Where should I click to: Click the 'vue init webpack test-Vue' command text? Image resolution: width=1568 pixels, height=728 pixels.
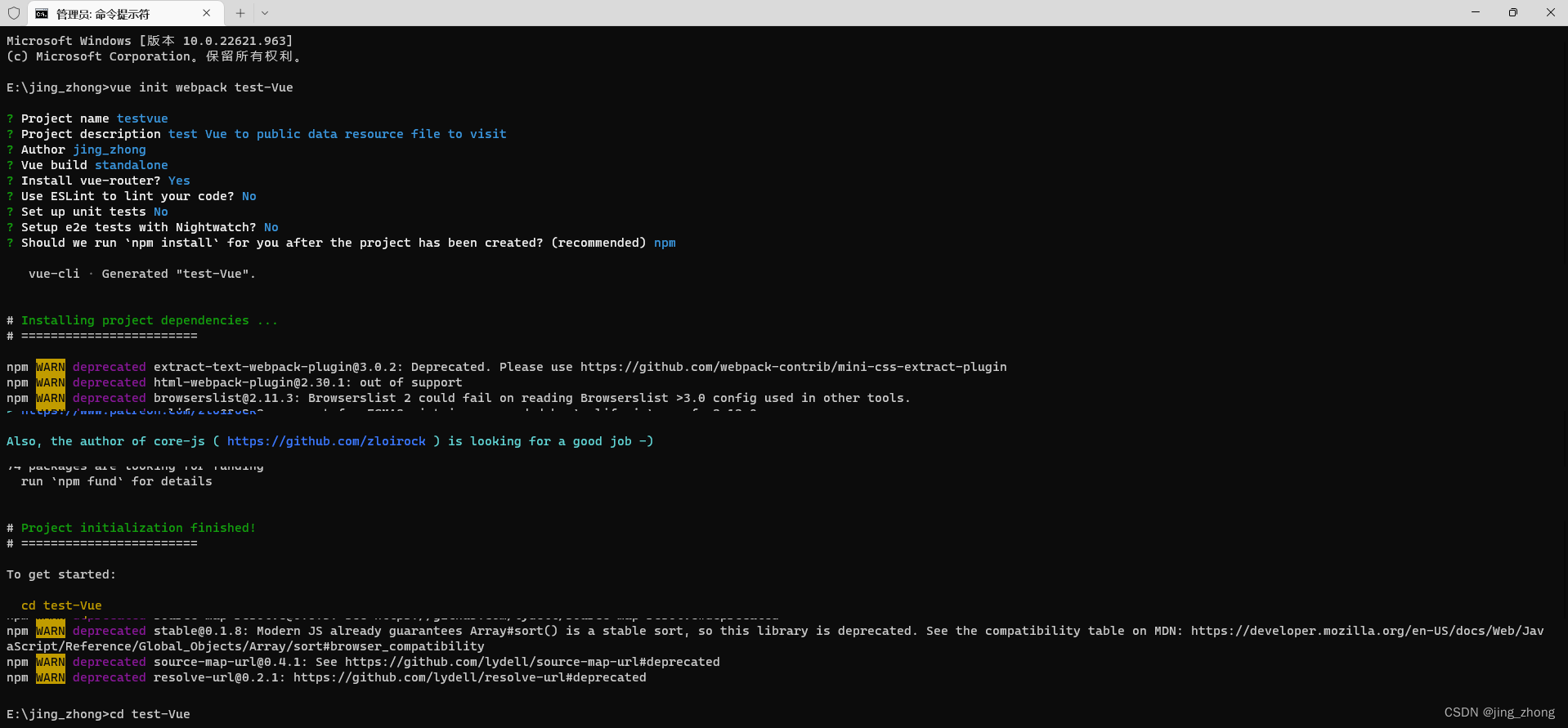[x=201, y=87]
